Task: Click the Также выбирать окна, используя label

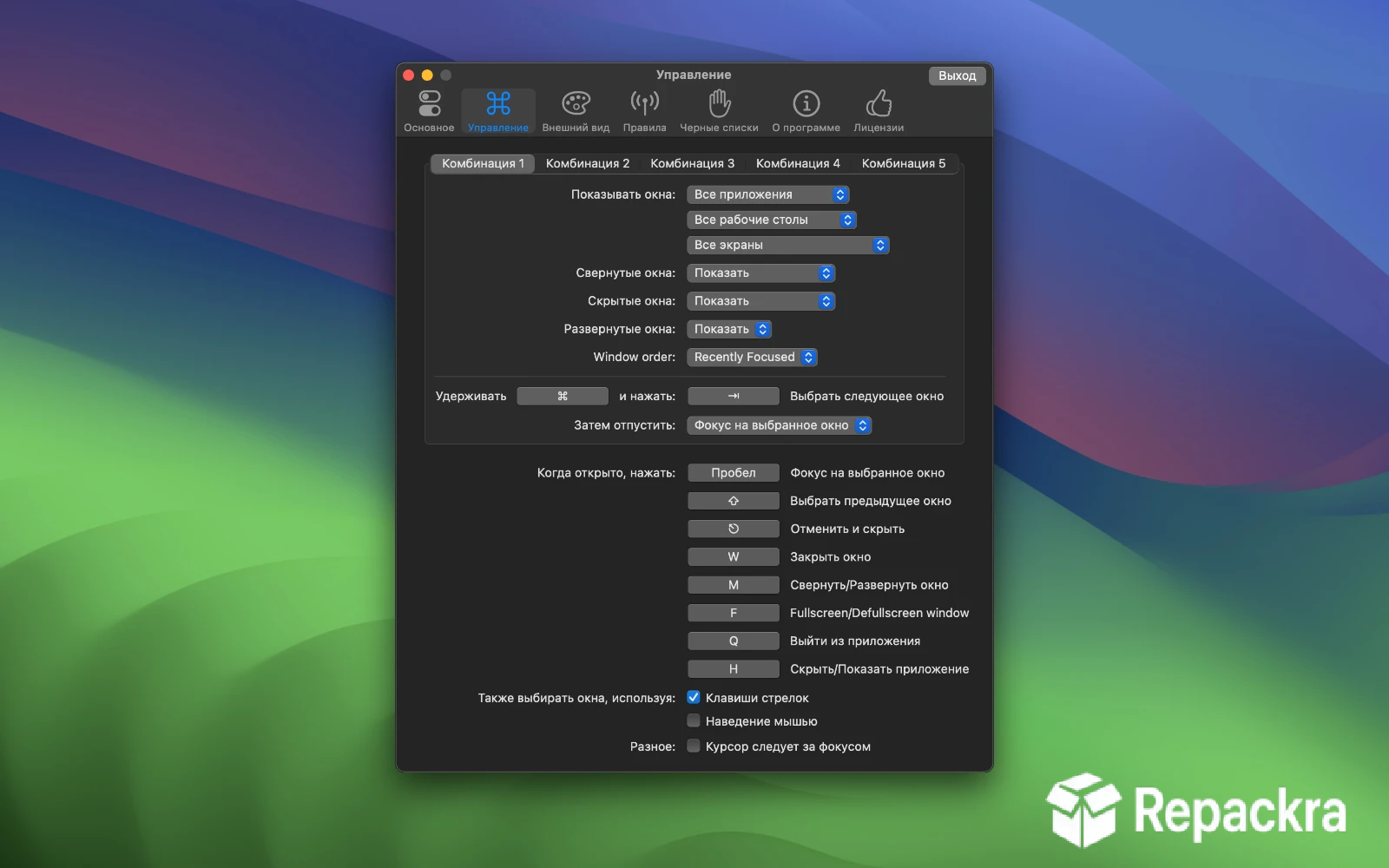Action: tap(576, 698)
